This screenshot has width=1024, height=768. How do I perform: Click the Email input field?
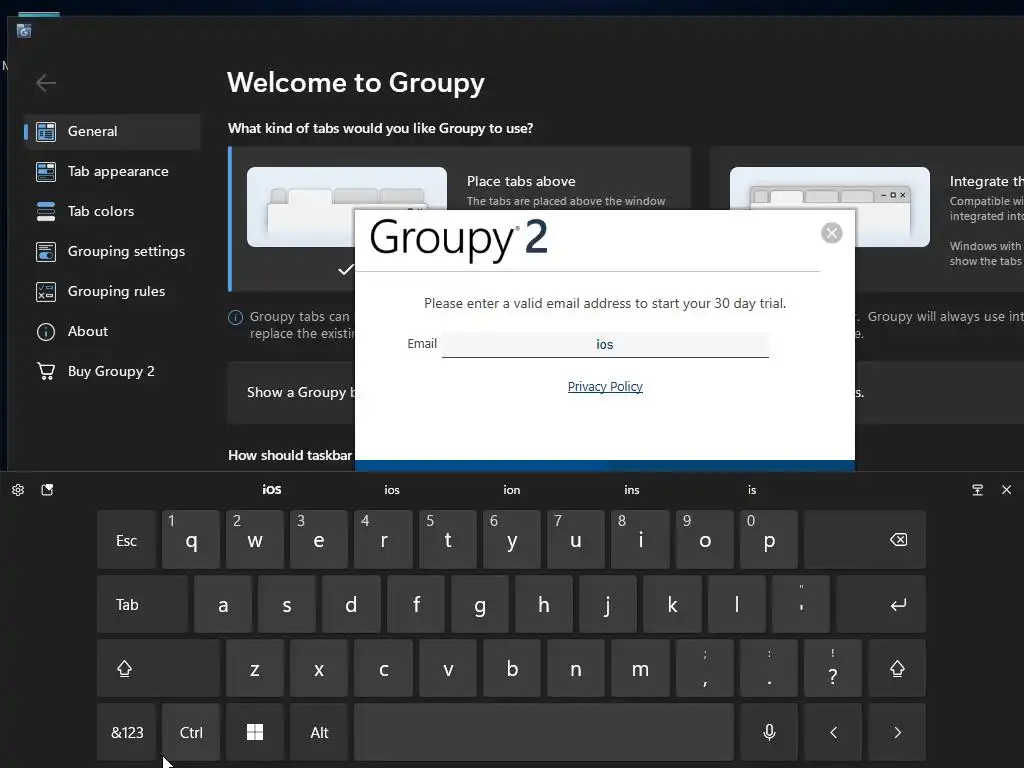[605, 344]
